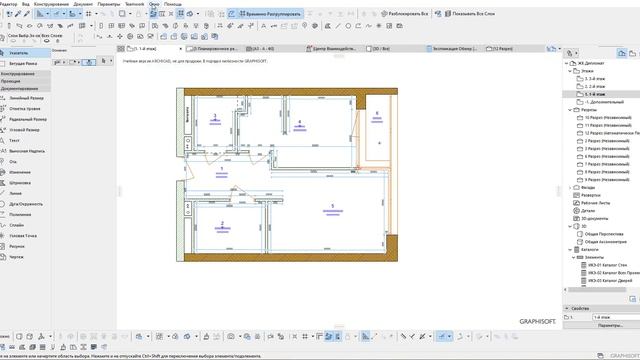
Task: Collapse the Разрезы folder
Action: 570,110
